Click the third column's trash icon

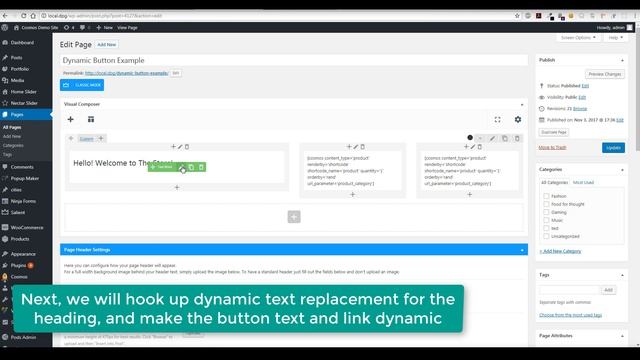480,147
